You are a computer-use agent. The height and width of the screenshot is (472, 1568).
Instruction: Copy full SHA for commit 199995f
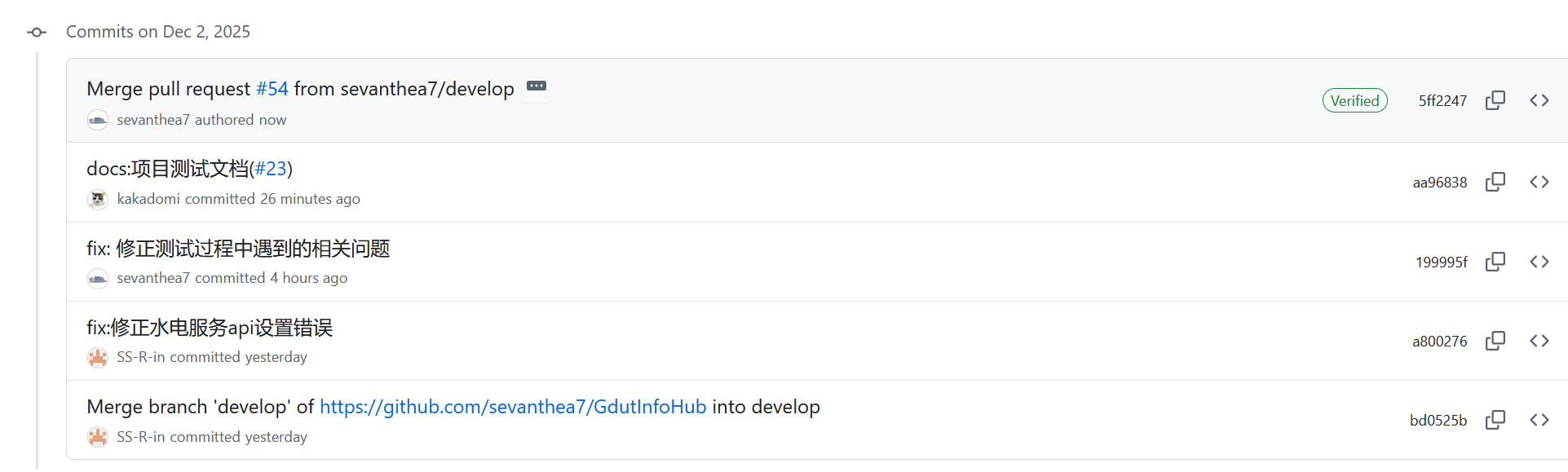(1495, 262)
